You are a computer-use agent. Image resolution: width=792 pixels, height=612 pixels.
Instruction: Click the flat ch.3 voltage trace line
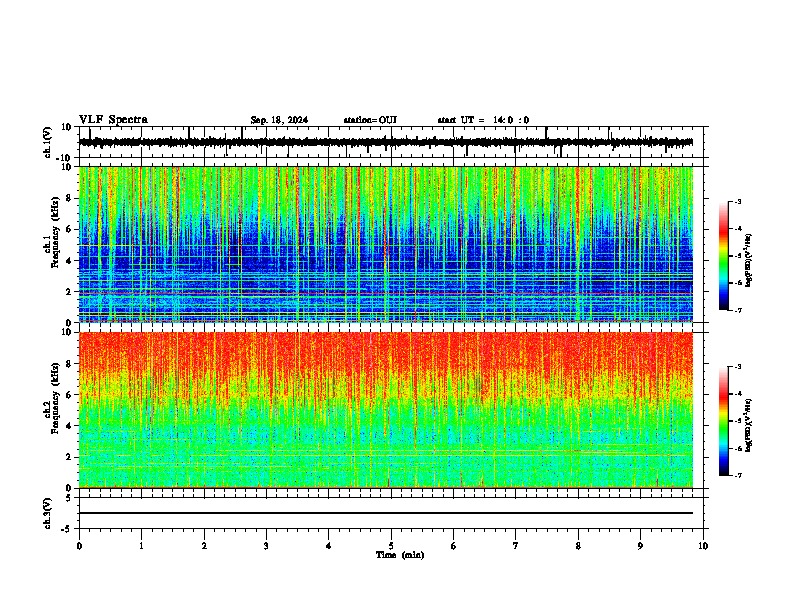[386, 513]
